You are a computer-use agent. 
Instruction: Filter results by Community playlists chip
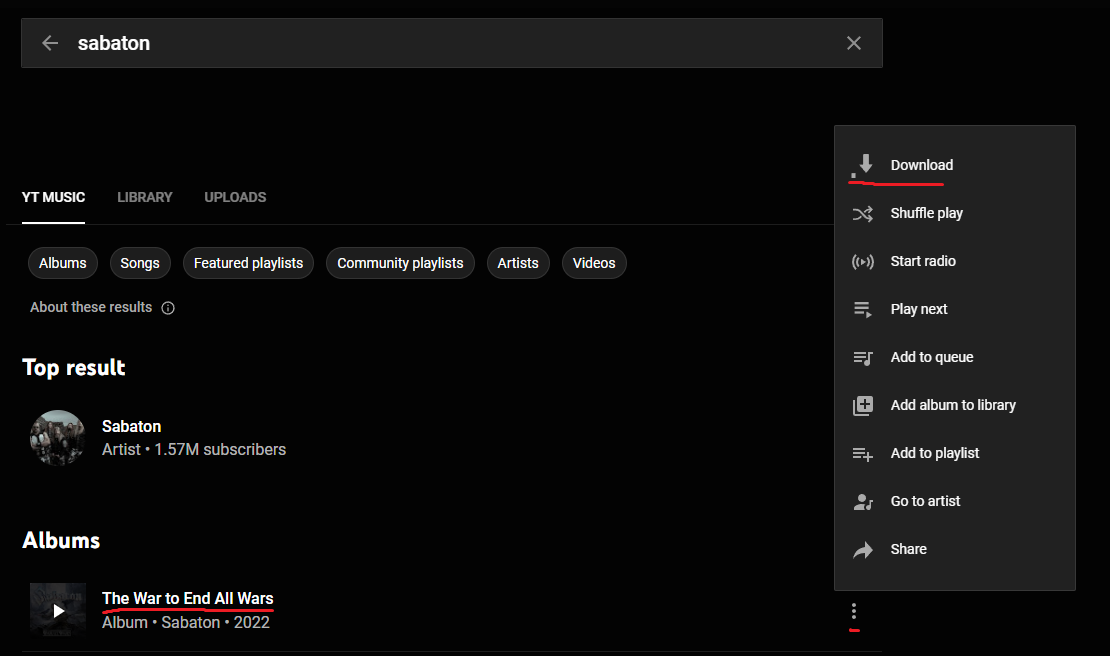coord(400,263)
